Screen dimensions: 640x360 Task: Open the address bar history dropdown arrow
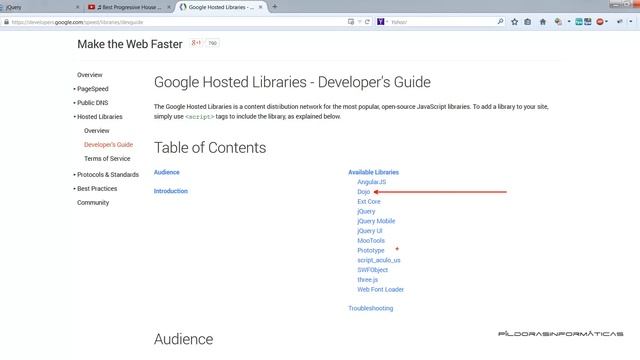[x=360, y=22]
